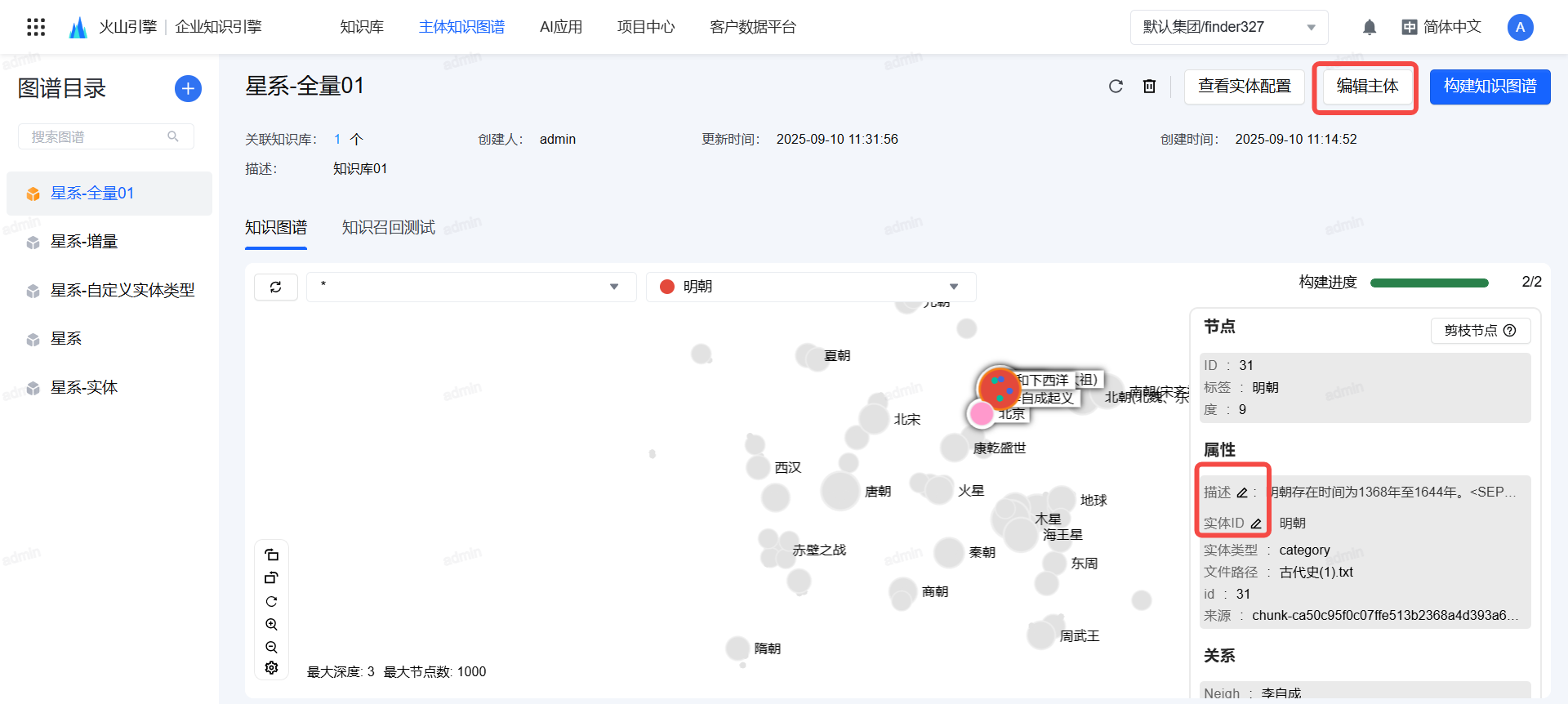Select the pink 北京 node in graph

coord(981,413)
